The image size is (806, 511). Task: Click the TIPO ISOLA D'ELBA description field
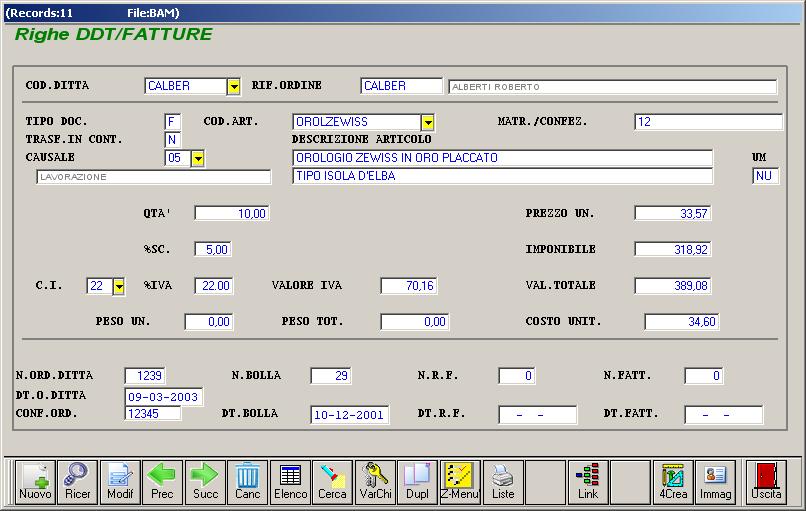(503, 176)
